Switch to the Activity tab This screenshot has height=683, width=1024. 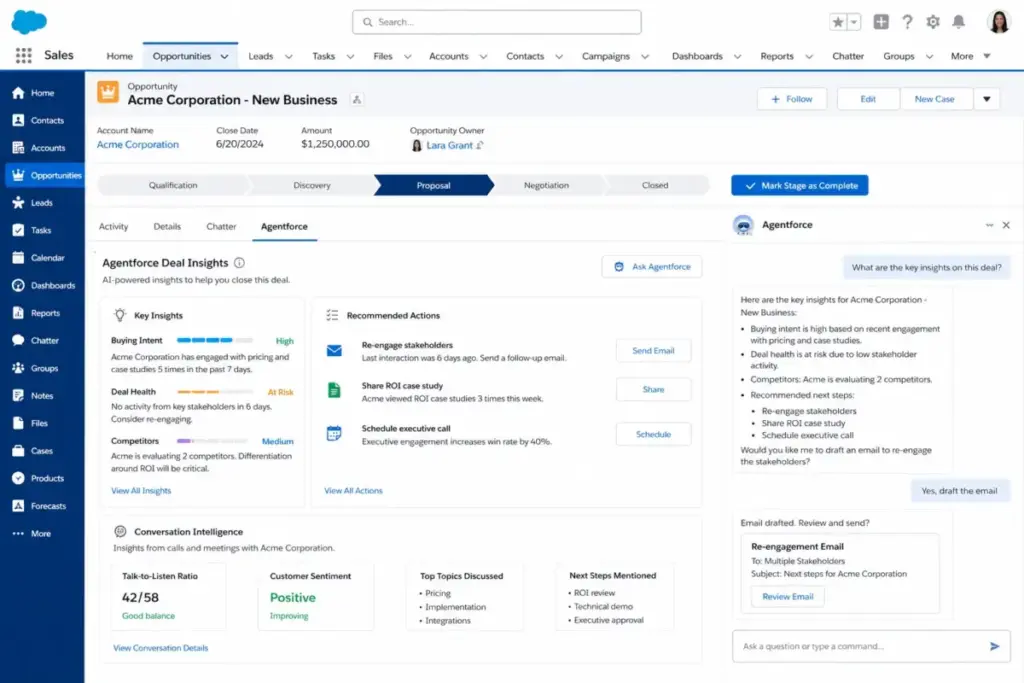tap(114, 226)
